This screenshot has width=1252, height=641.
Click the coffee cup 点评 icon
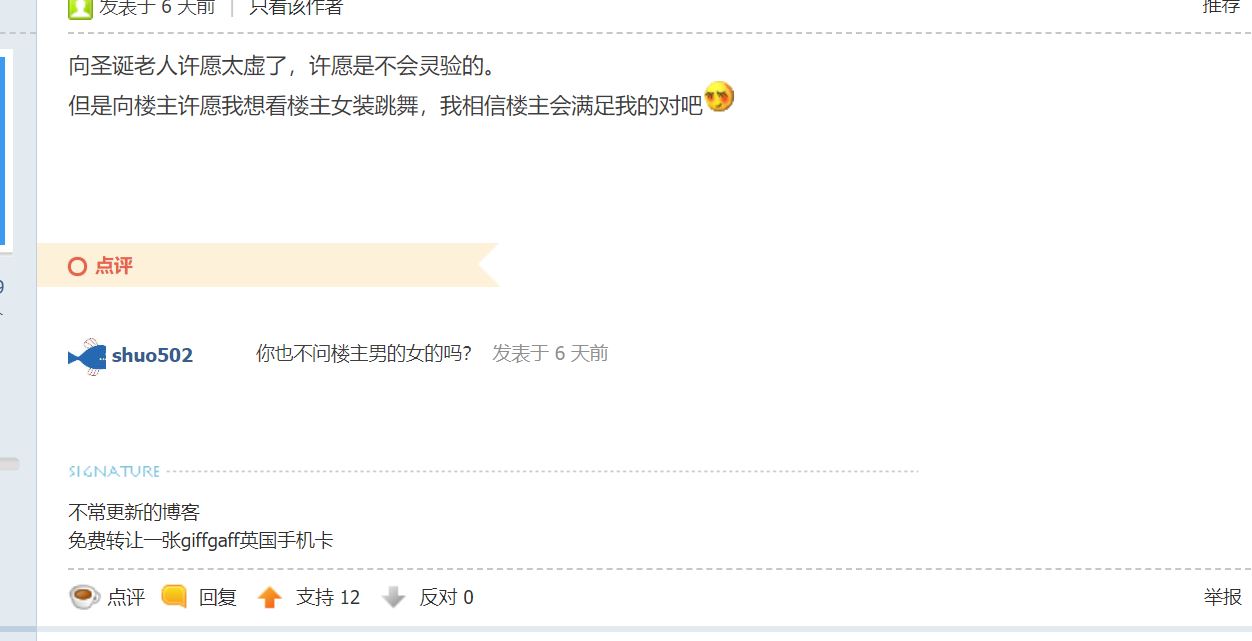[x=84, y=597]
